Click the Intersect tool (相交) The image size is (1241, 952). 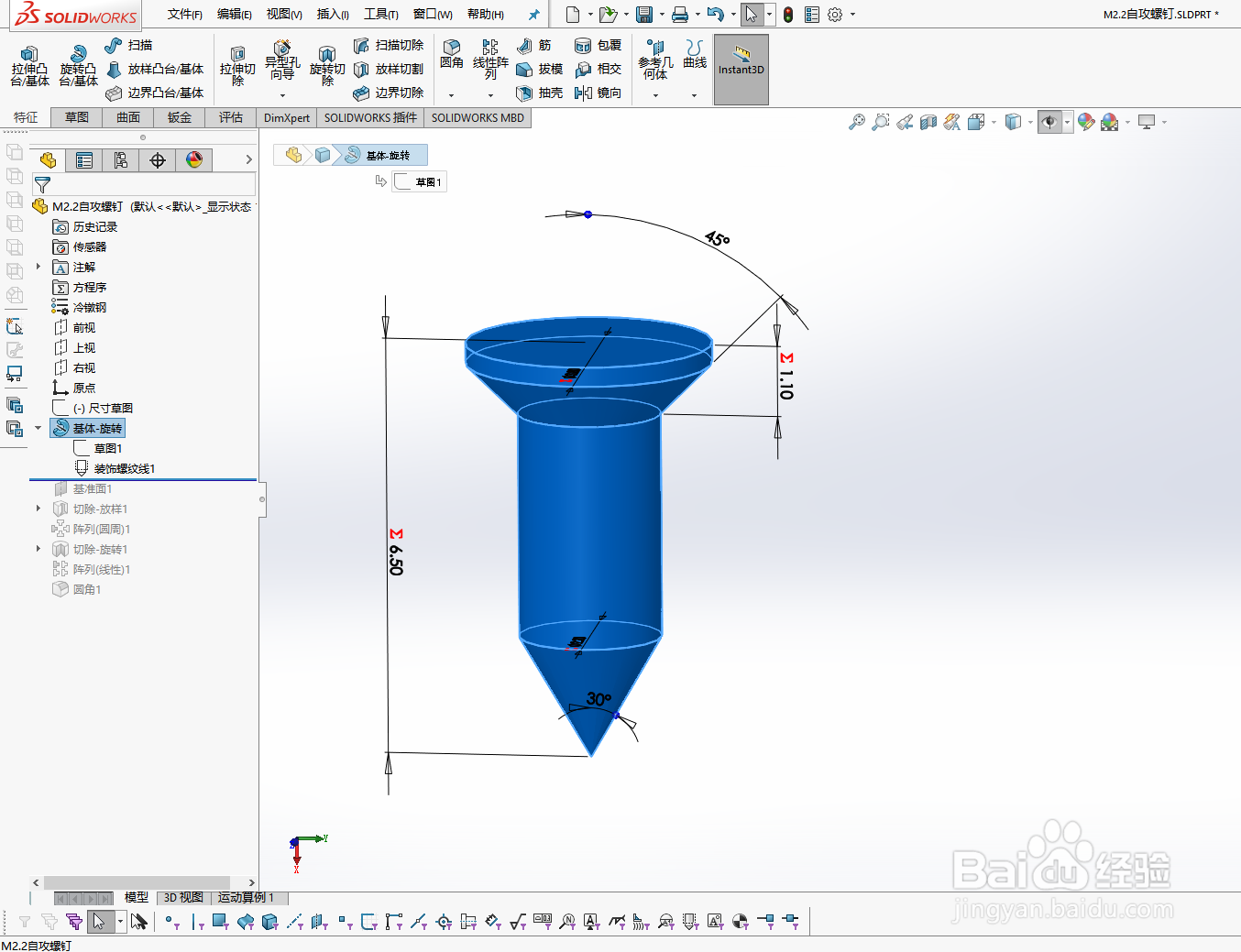coord(598,69)
